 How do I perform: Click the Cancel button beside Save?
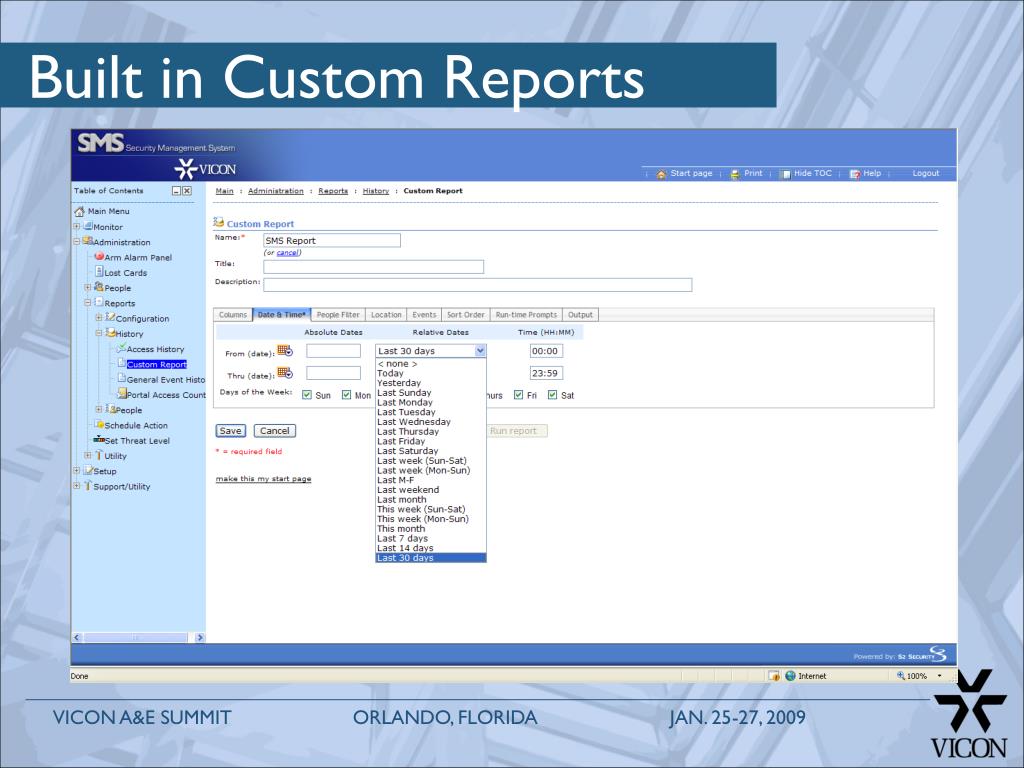tap(274, 431)
